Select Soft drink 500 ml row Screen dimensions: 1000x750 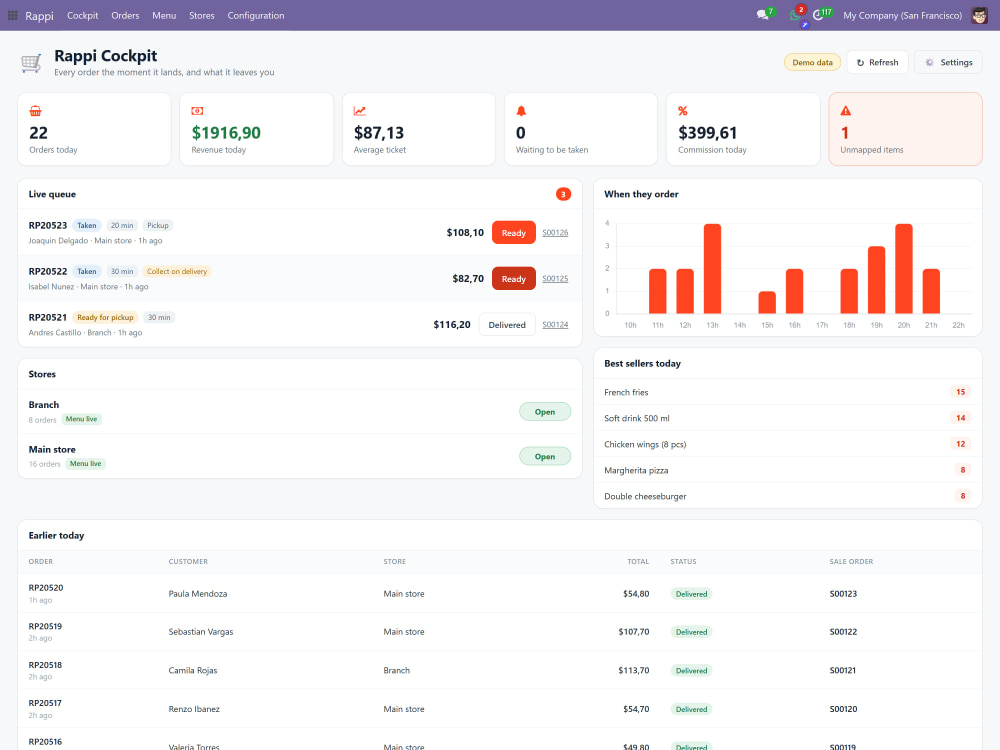click(787, 418)
